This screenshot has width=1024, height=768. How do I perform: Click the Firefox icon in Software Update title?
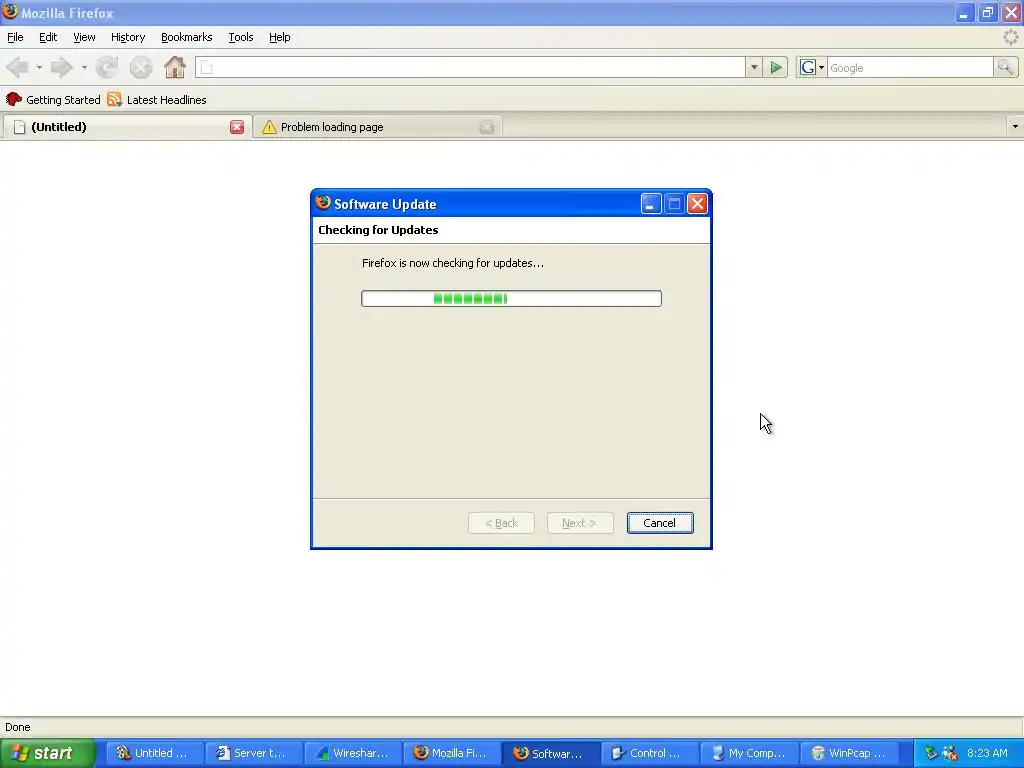pos(323,203)
